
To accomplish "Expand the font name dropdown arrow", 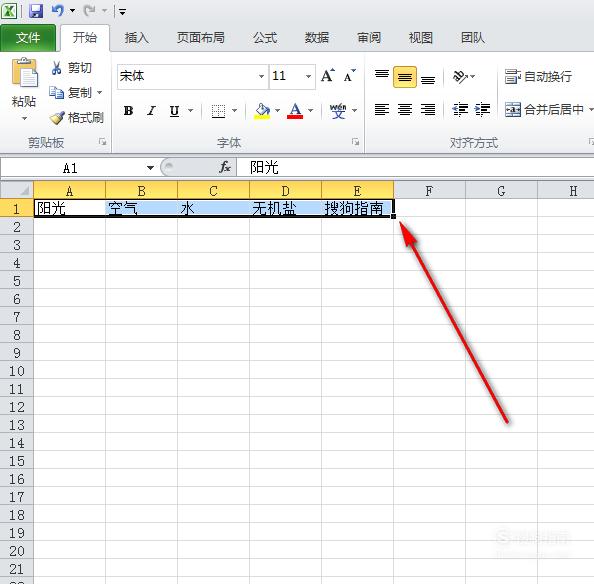I will pos(261,76).
